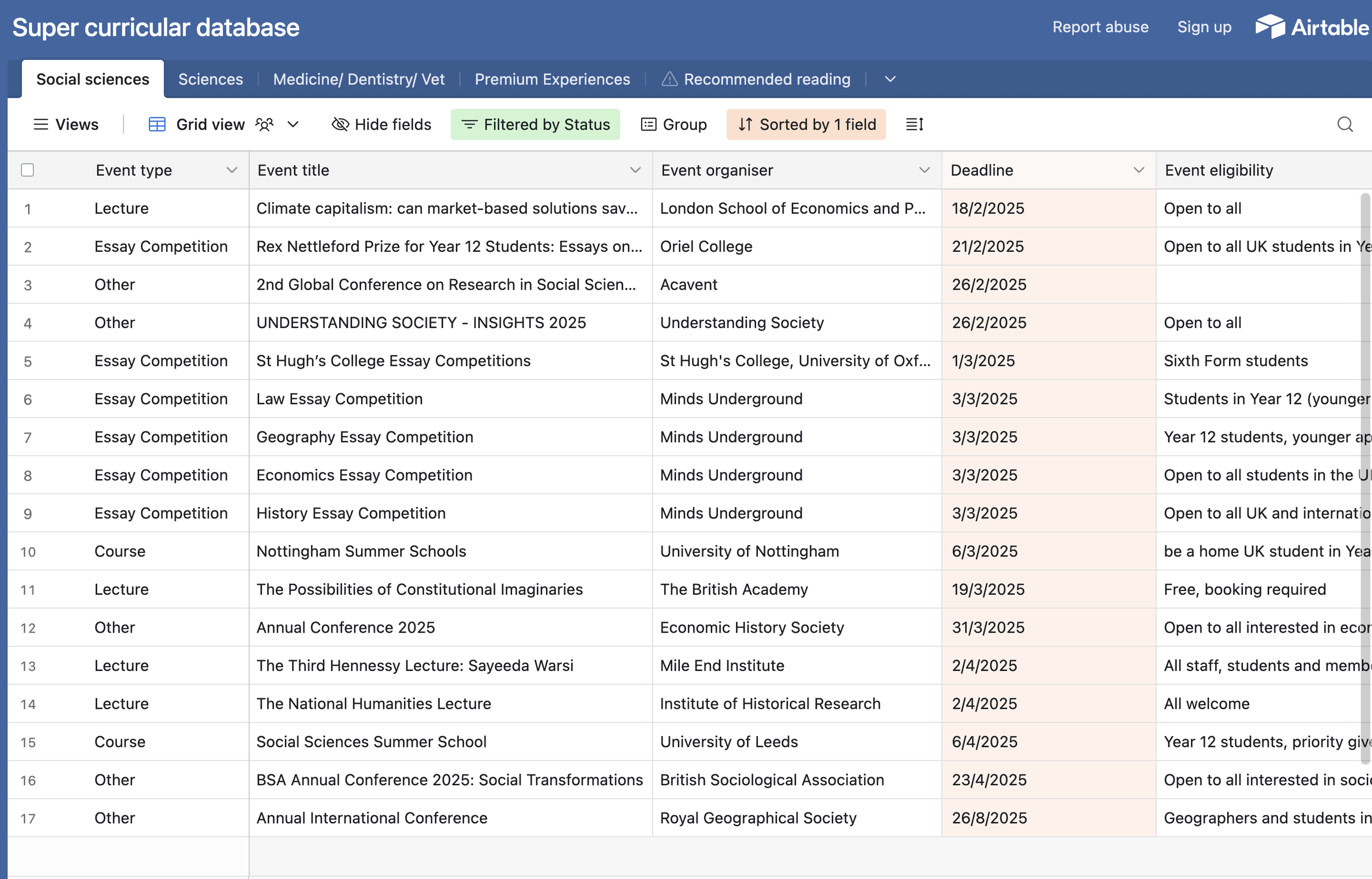This screenshot has height=879, width=1372.
Task: Open the Sorted by 1 field menu
Action: click(x=805, y=124)
